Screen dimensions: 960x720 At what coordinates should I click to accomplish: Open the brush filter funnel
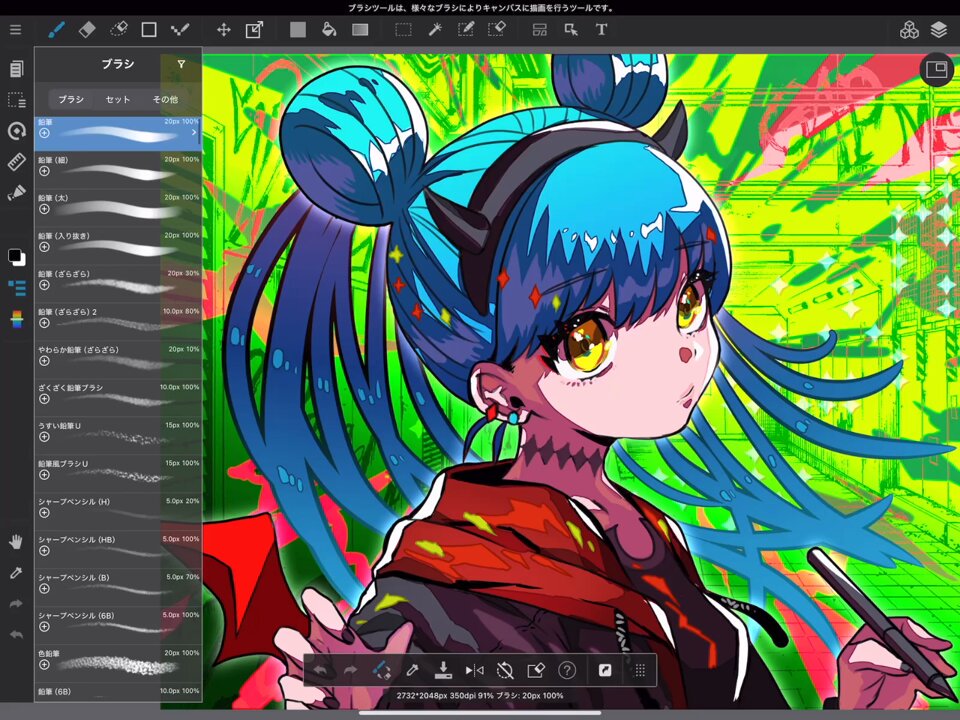(181, 64)
